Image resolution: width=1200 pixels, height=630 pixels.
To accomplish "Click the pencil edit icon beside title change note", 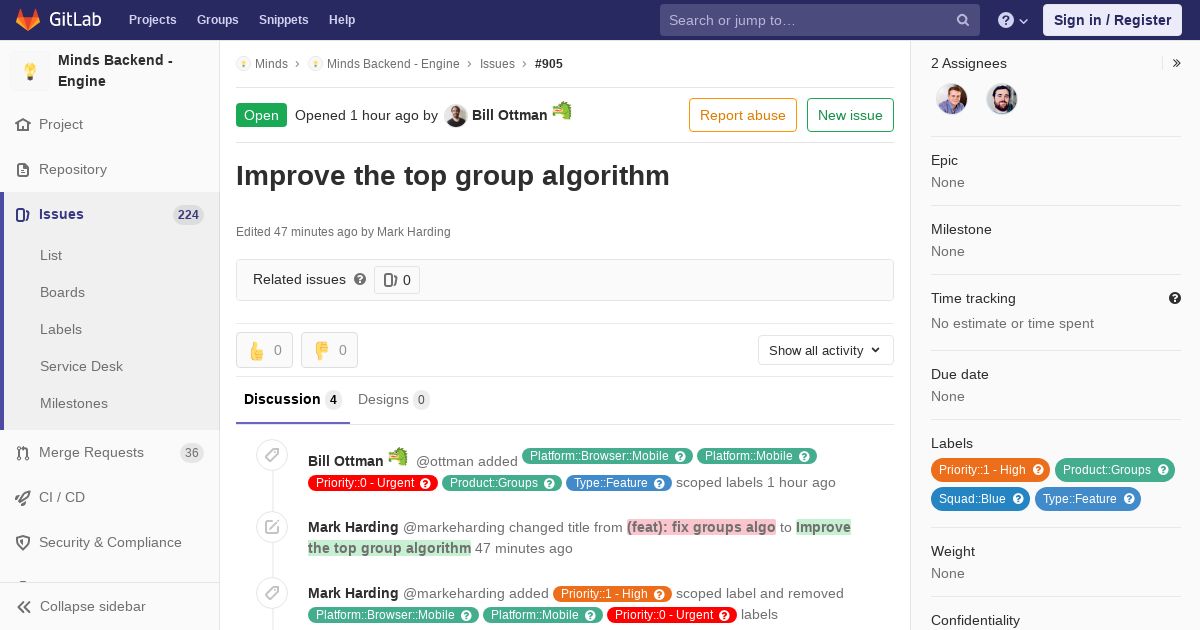I will 272,526.
